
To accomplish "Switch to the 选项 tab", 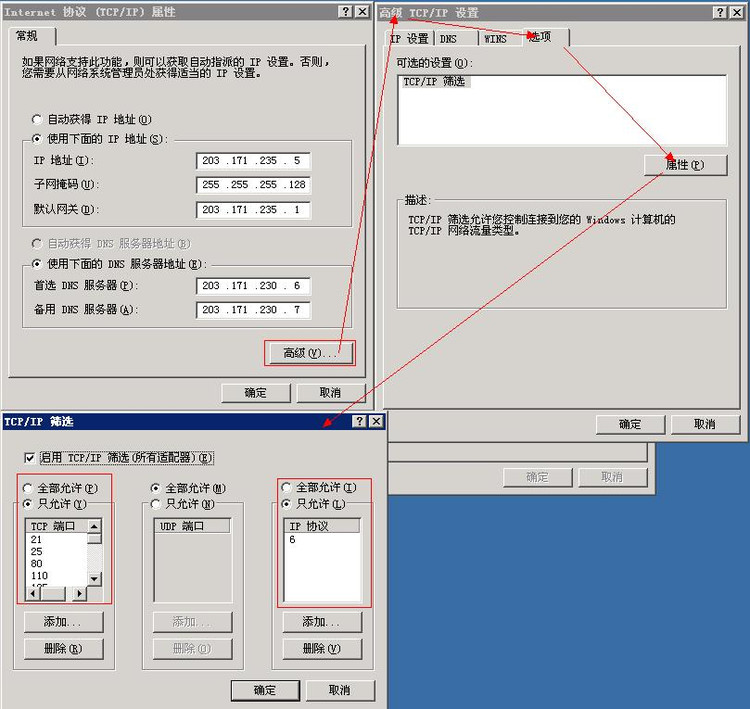I will 545,37.
